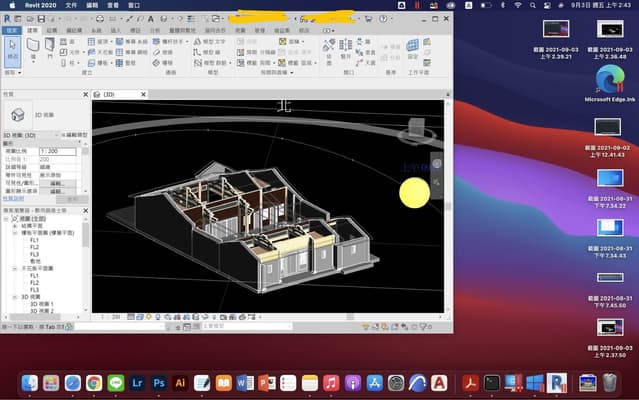Click Save in the quick access toolbar
639x400 pixels.
click(42, 19)
